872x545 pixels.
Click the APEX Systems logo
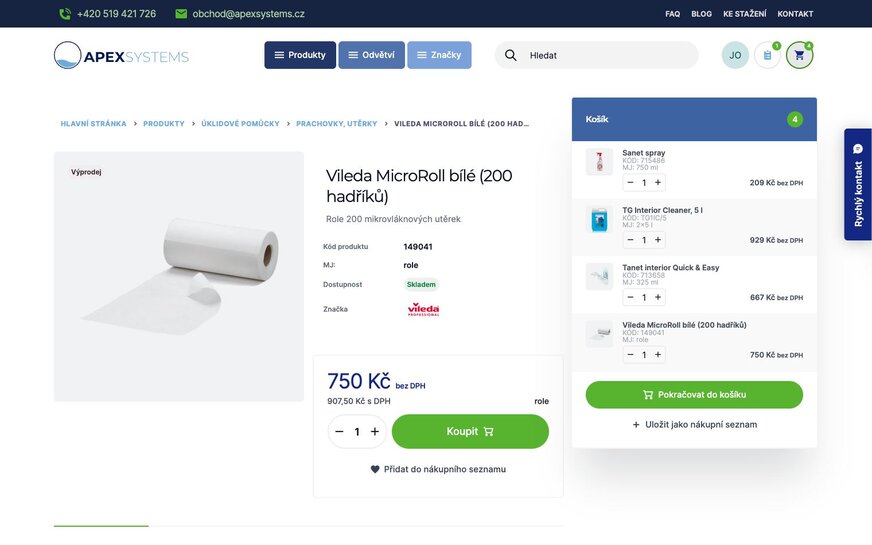(x=121, y=55)
